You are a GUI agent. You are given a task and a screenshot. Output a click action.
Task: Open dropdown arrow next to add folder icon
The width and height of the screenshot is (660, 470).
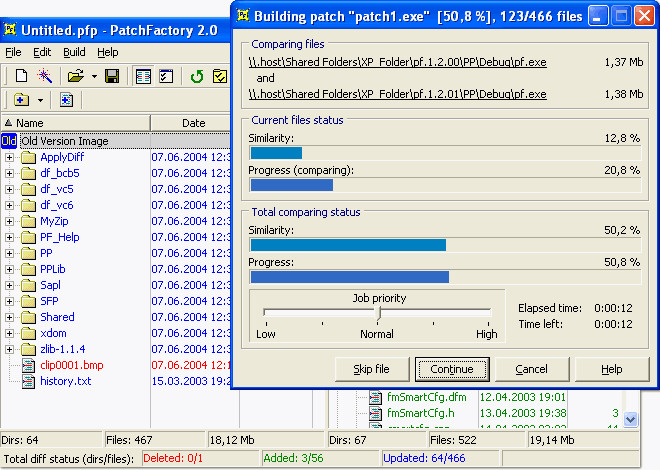point(40,100)
